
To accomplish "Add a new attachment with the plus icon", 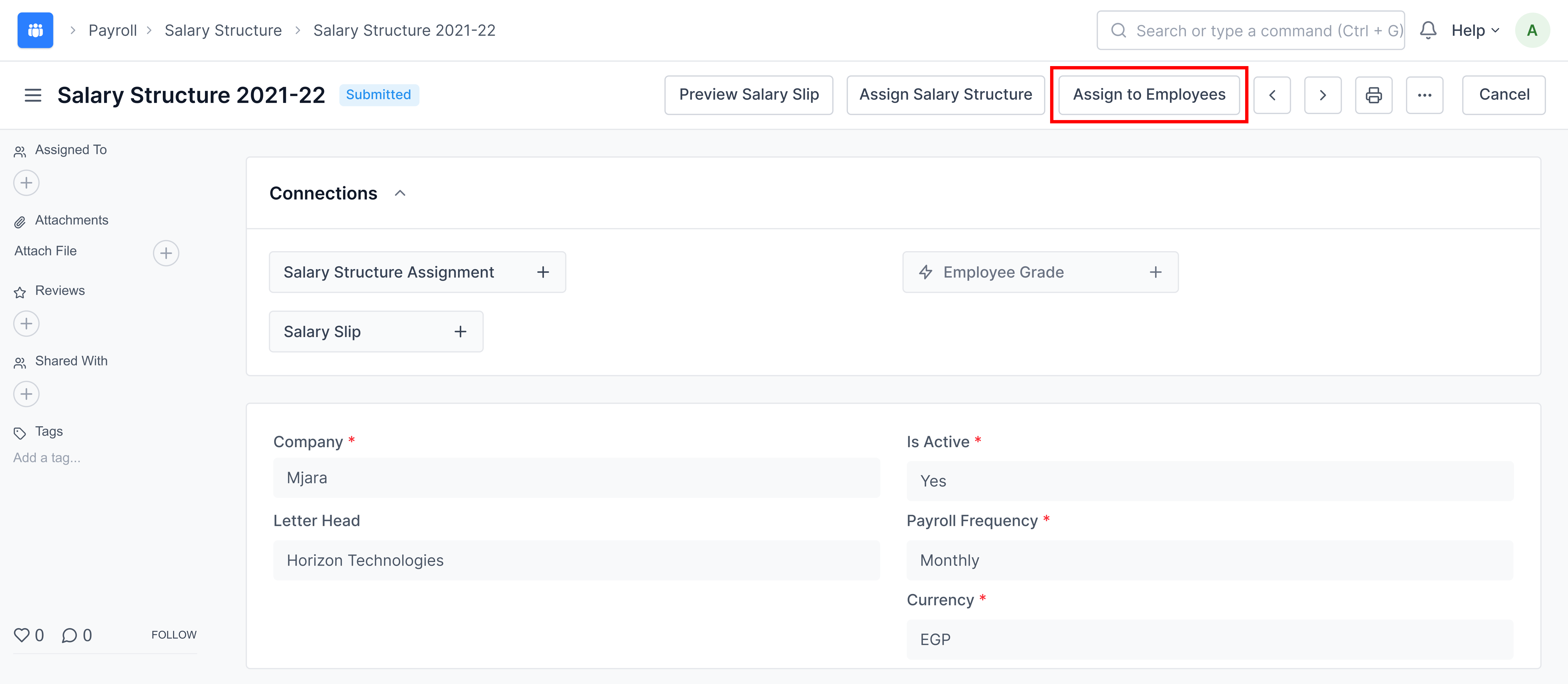I will point(166,253).
